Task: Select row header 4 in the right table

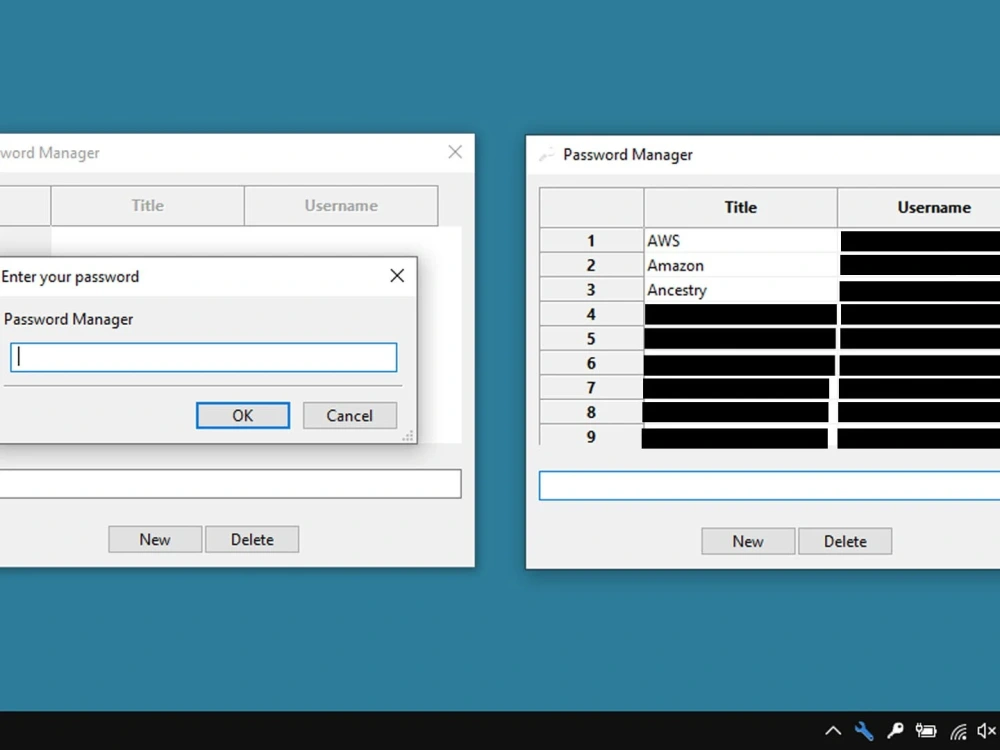Action: click(x=591, y=314)
